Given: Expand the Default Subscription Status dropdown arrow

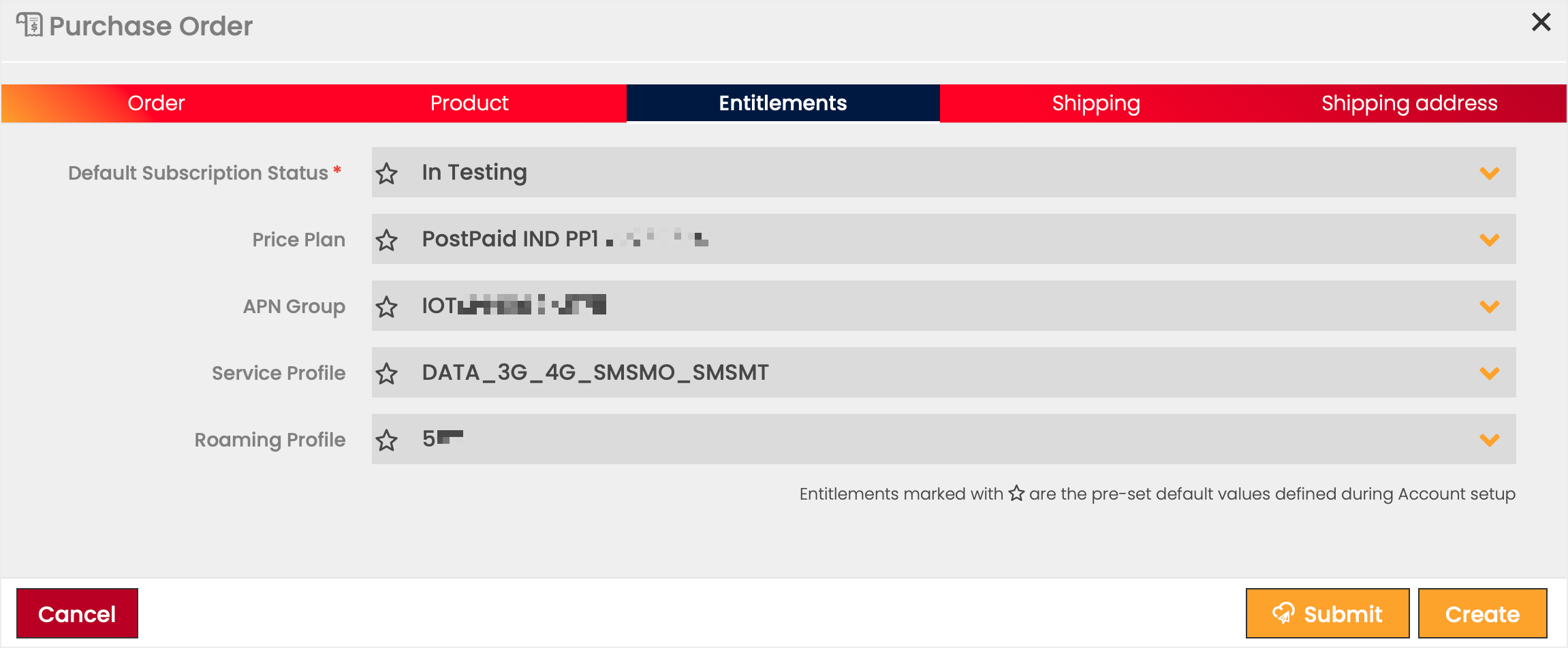Looking at the screenshot, I should [x=1490, y=174].
